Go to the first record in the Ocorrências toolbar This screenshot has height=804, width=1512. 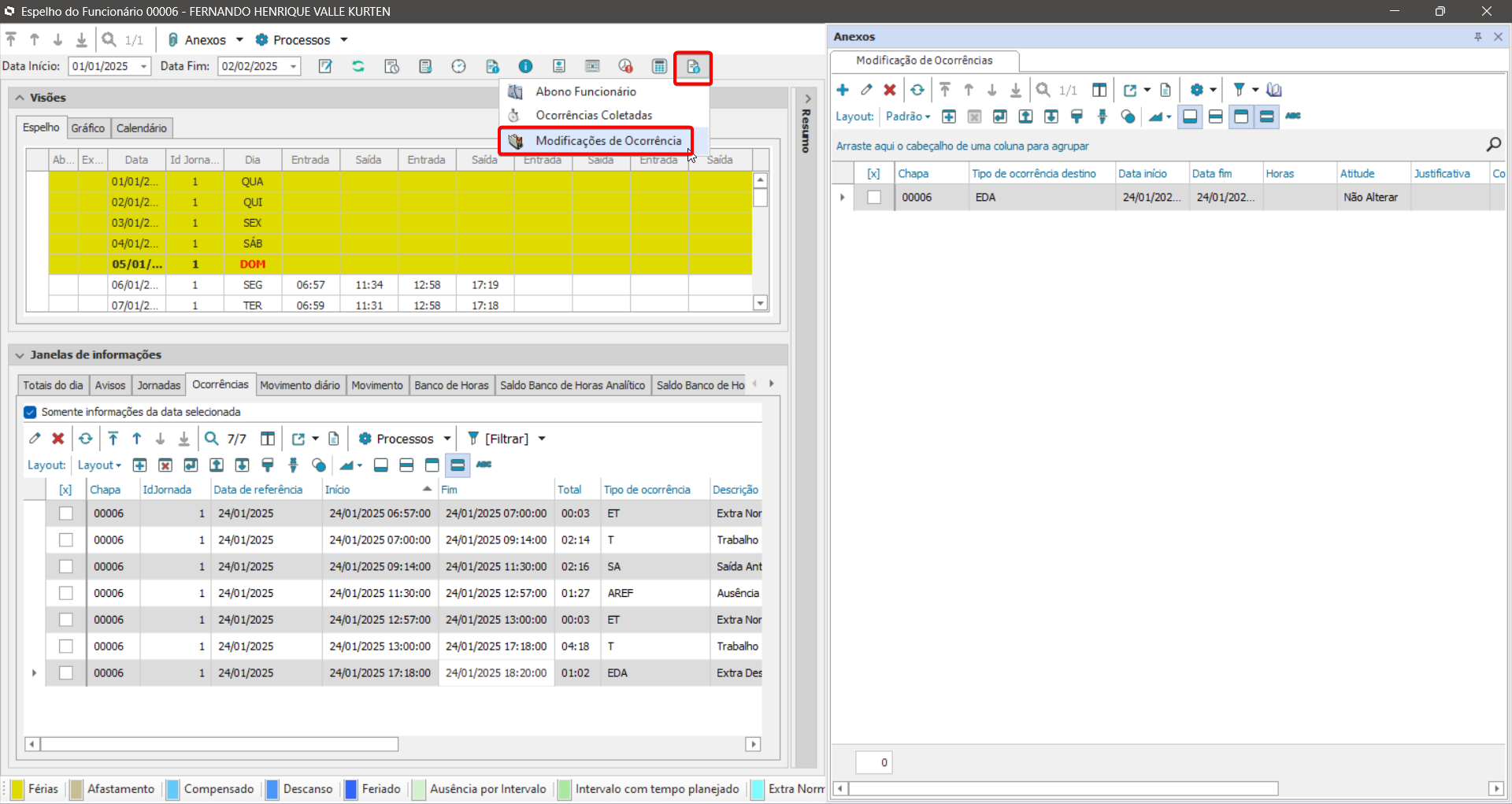[x=113, y=439]
